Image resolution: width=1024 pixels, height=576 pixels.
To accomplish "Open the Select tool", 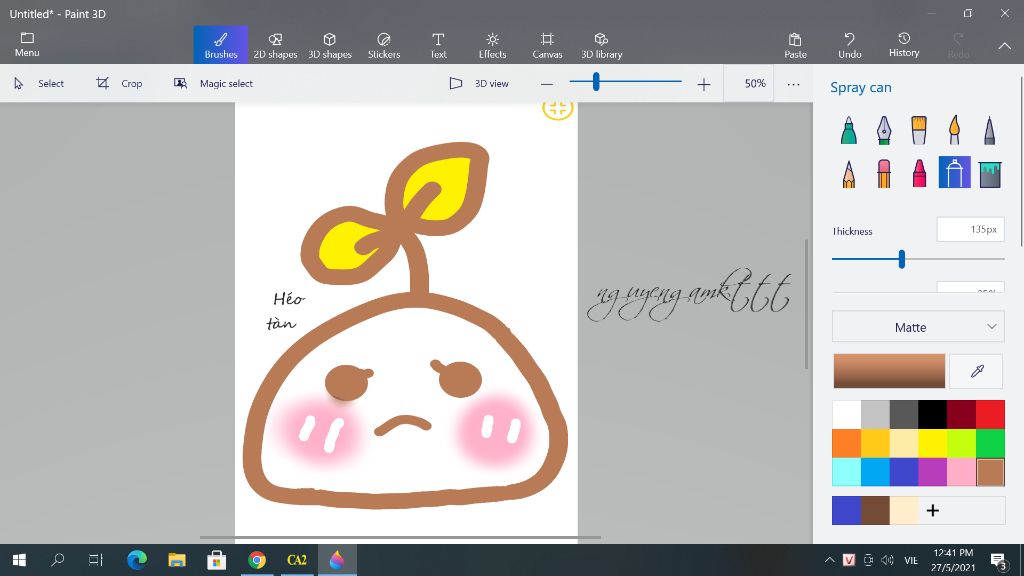I will 39,84.
